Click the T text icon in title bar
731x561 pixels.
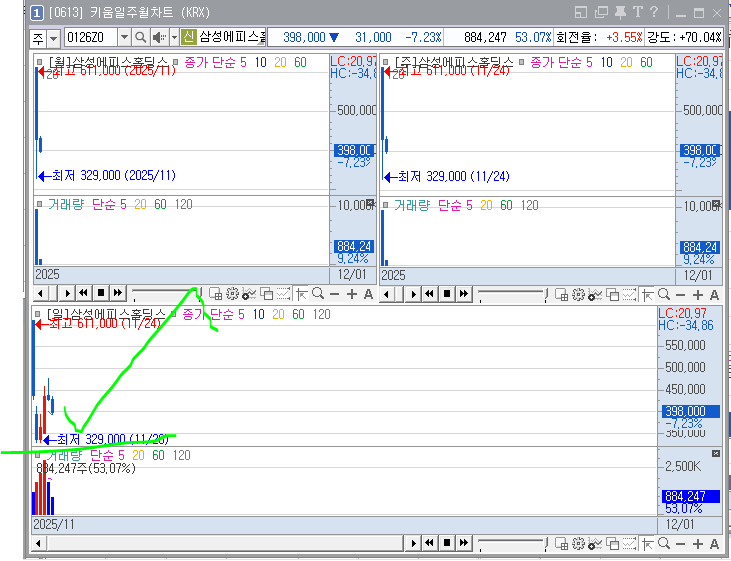click(x=638, y=12)
